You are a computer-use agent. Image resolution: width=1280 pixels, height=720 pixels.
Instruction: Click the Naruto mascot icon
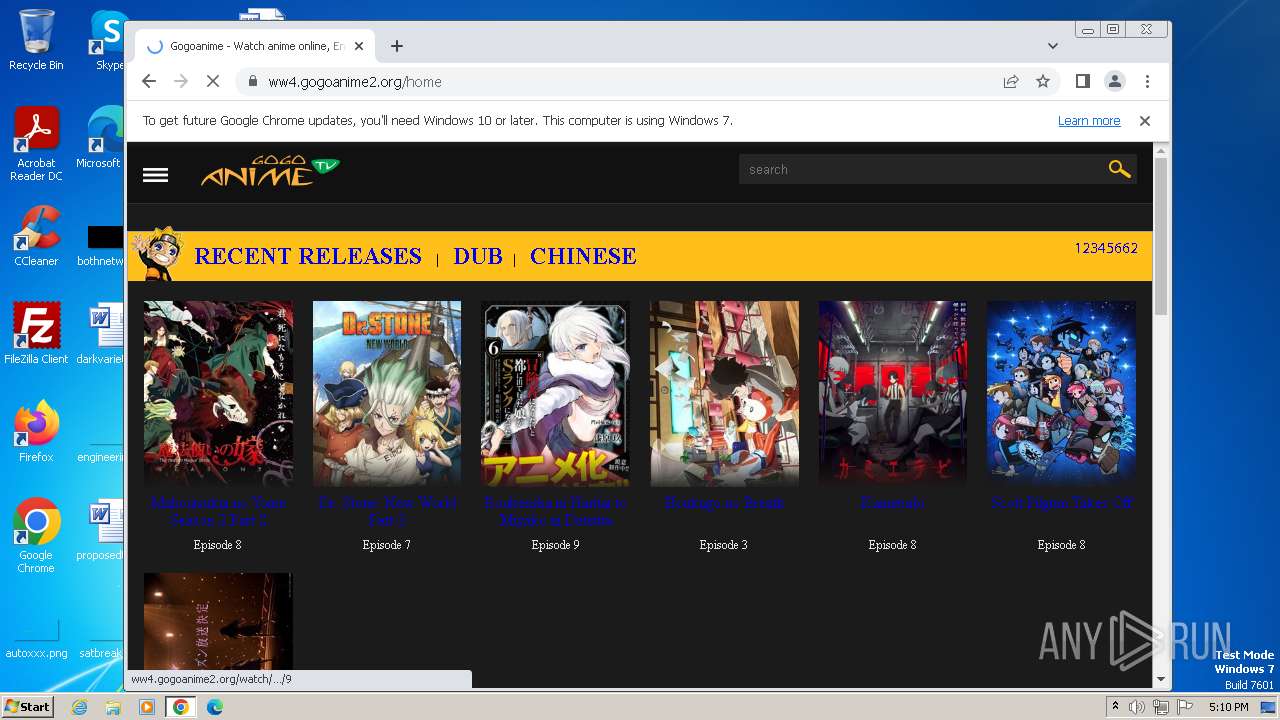(x=157, y=253)
